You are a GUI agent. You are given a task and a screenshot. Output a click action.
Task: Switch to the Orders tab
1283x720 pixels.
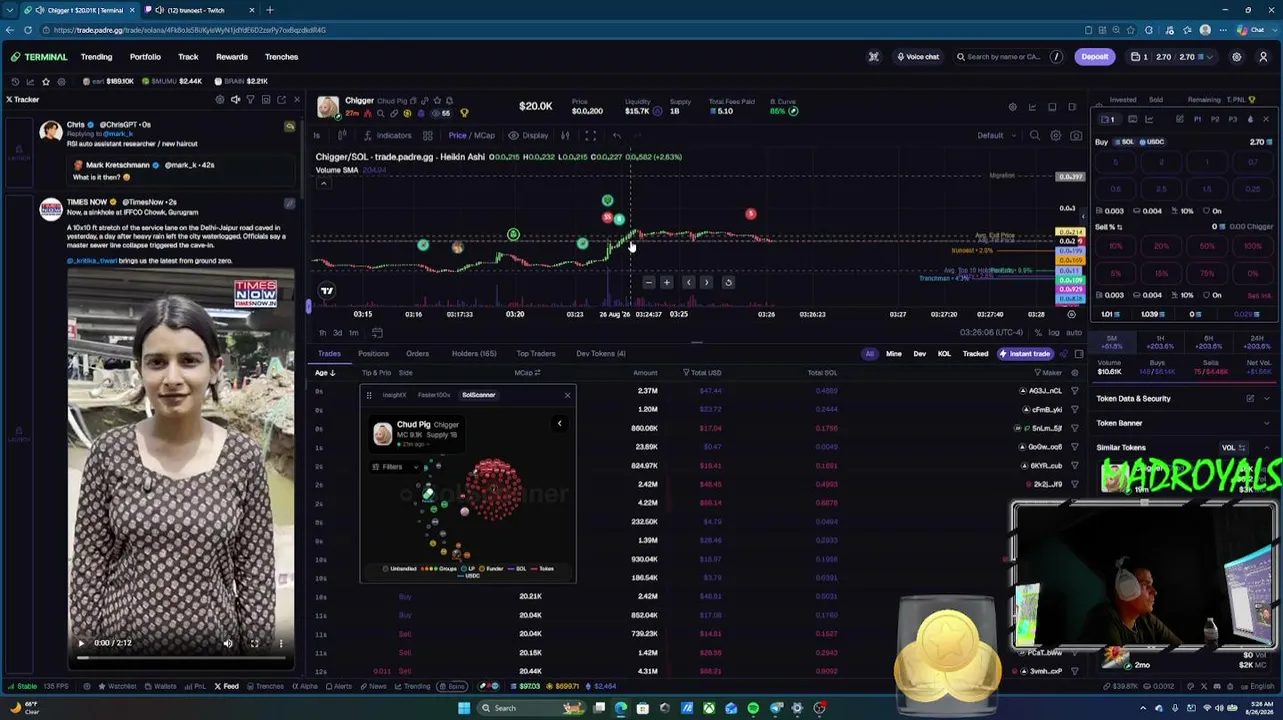(417, 353)
